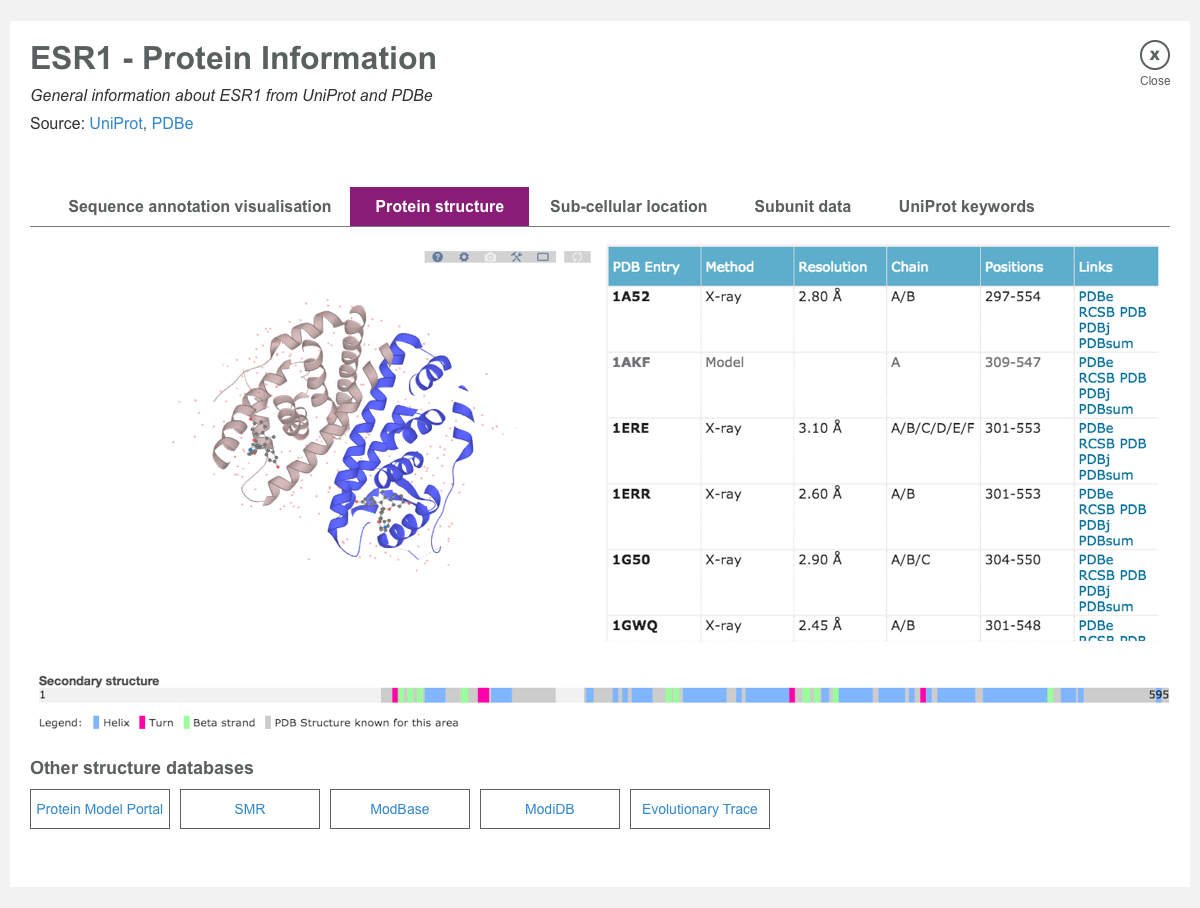Switch to Sequence annotation visualisation tab
This screenshot has width=1200, height=908.
[199, 206]
